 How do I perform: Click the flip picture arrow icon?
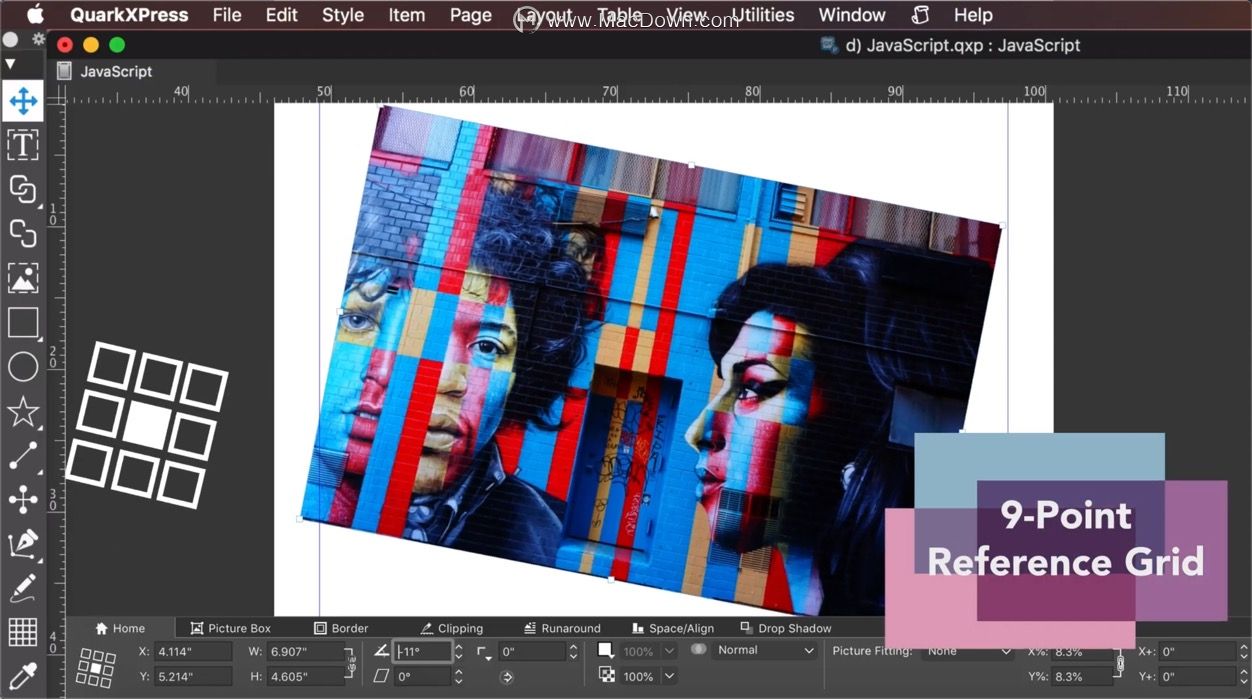(x=507, y=677)
